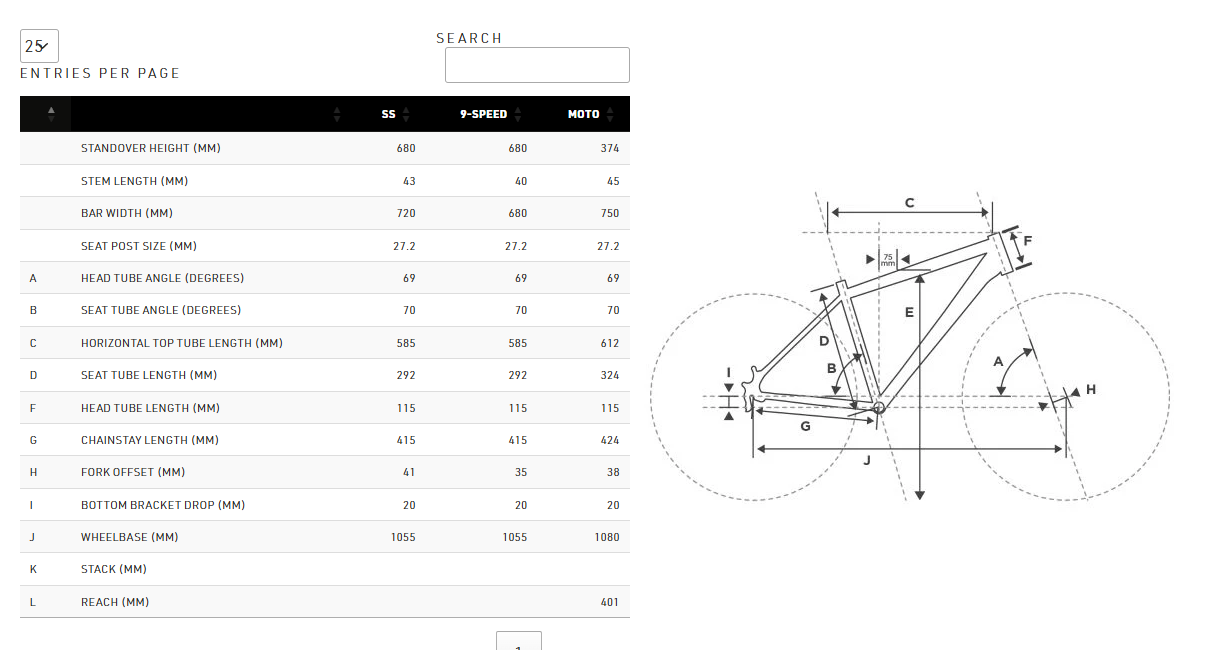Click the Wheelbase (MM) row
Screen dimensions: 1209x650
(x=325, y=537)
